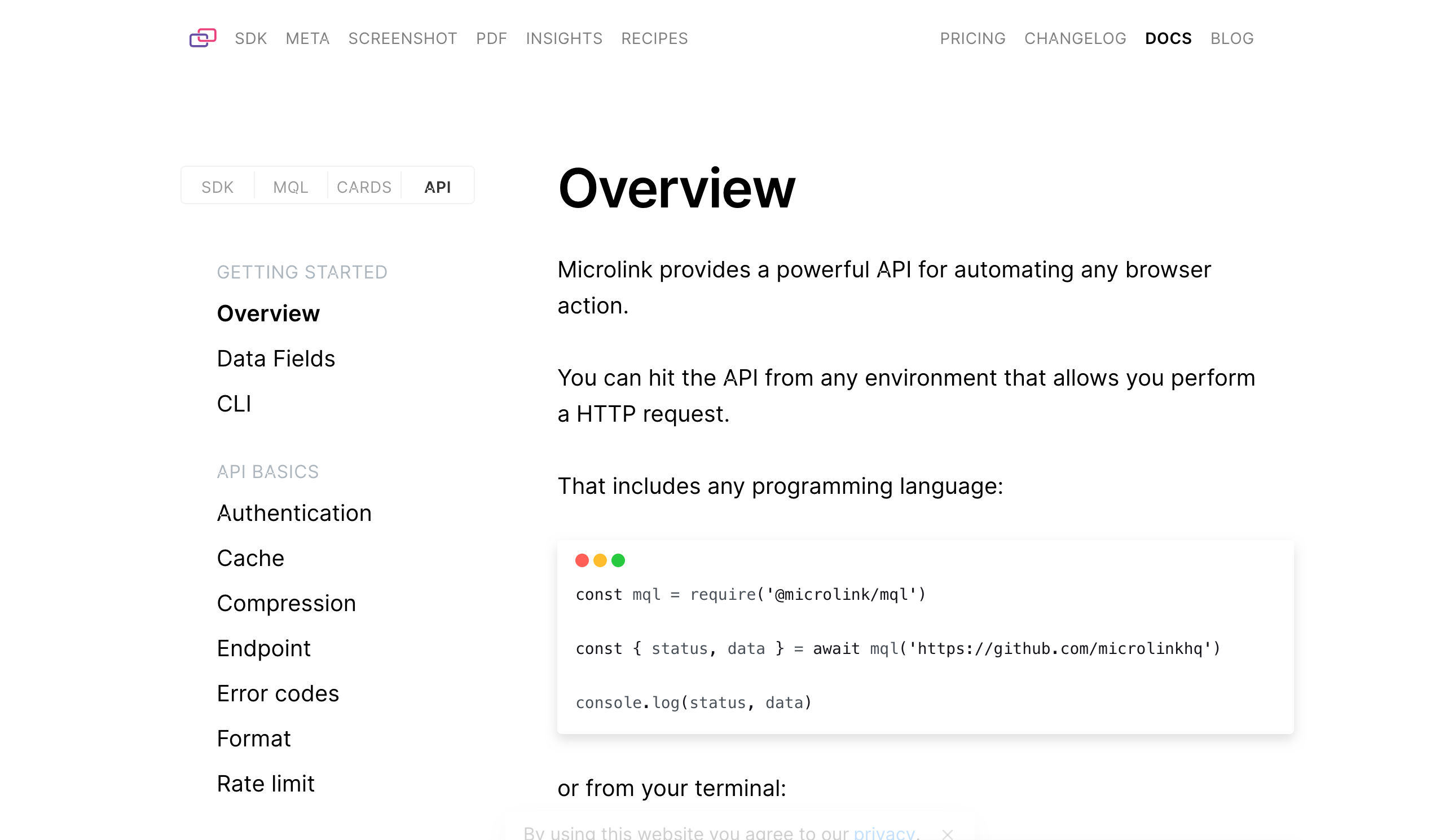
Task: Click the API BASICS sidebar heading
Action: pyautogui.click(x=267, y=472)
